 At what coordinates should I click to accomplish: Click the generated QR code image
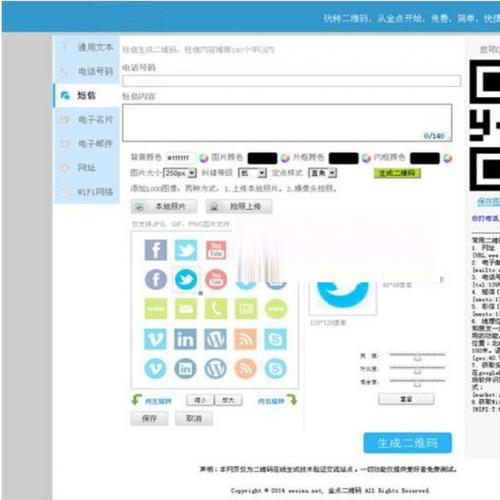(485, 125)
